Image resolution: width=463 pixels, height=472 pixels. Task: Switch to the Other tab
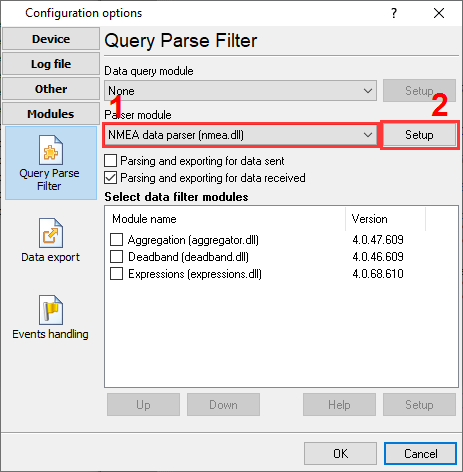pyautogui.click(x=51, y=89)
